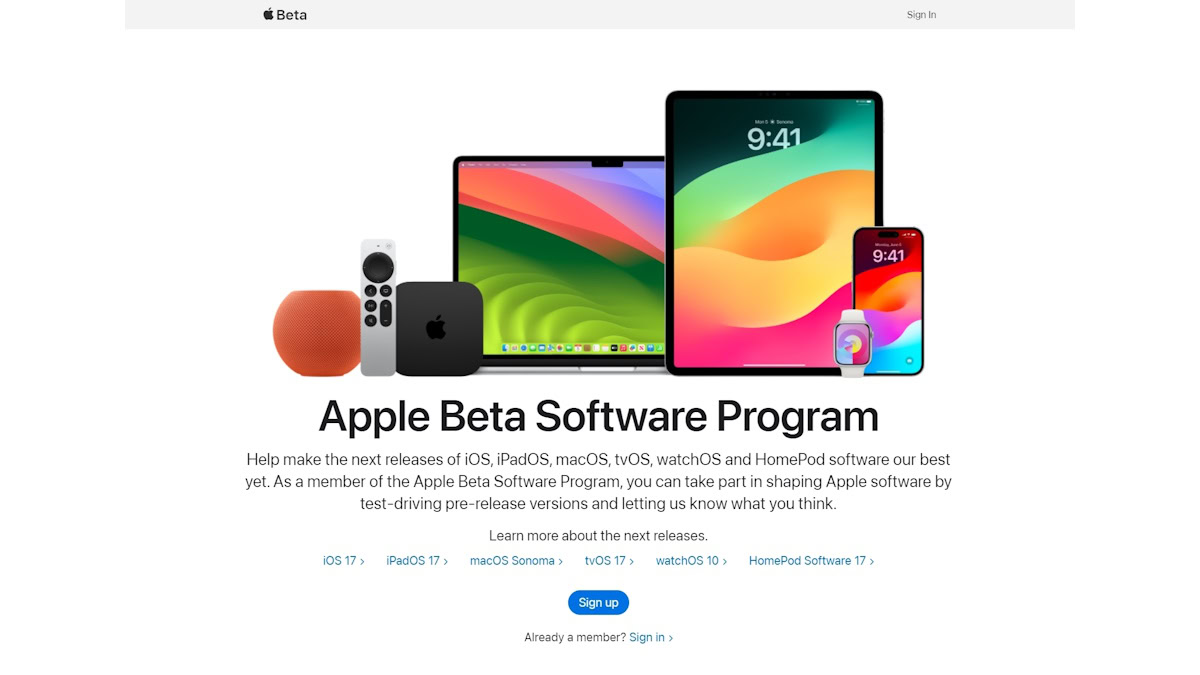The height and width of the screenshot is (675, 1200).
Task: Click the Apple Beta logo in header
Action: coord(285,14)
